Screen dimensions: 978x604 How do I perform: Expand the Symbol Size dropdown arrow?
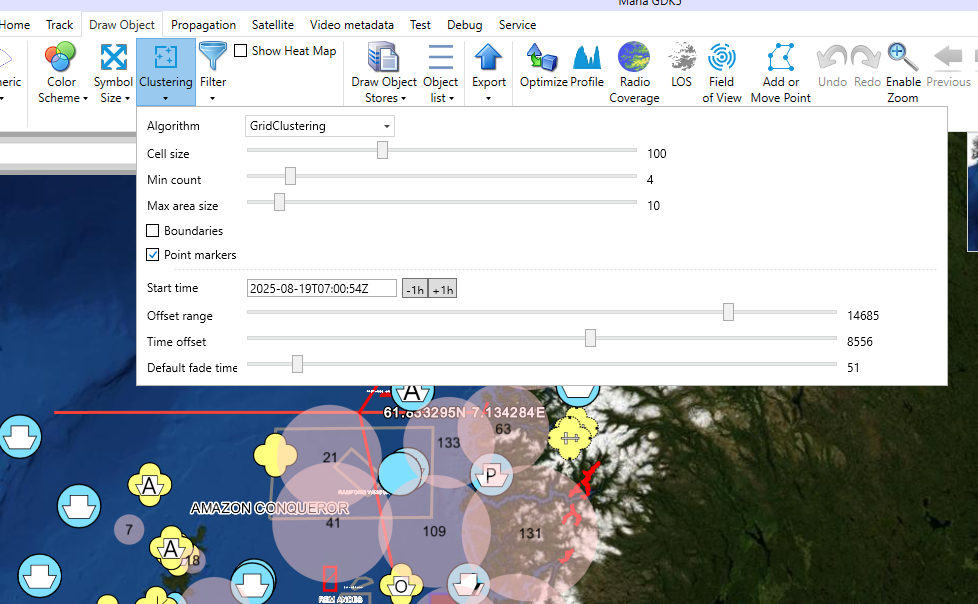pos(127,99)
